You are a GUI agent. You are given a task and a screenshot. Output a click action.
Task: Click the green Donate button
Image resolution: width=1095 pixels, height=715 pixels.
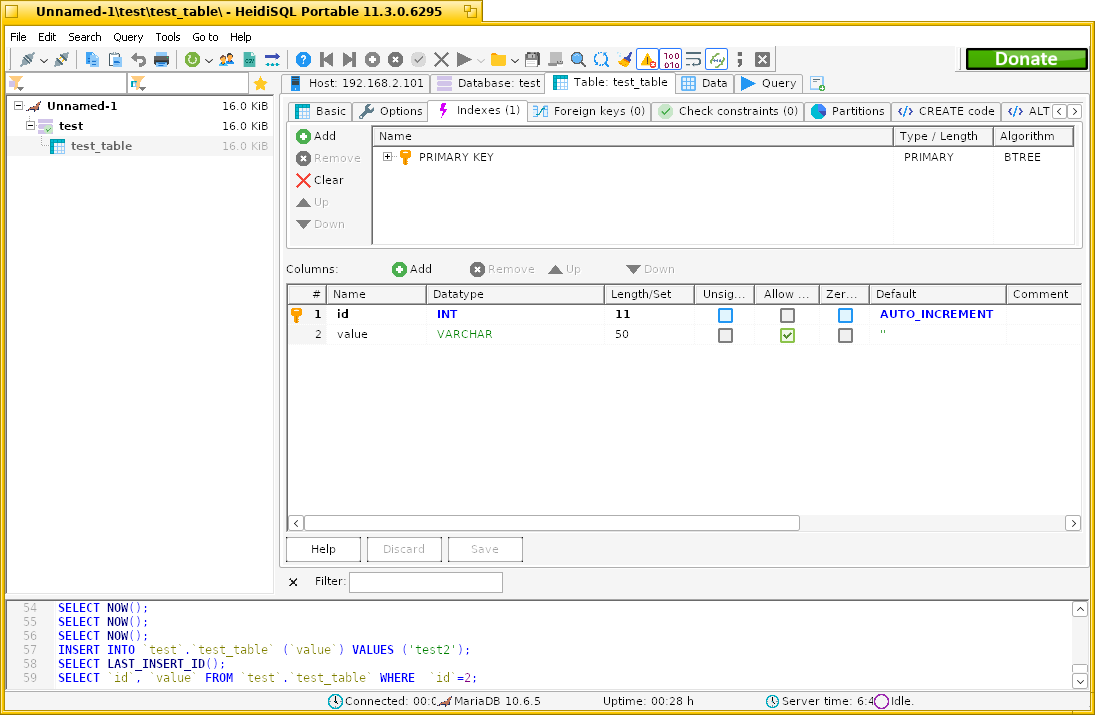[x=1026, y=59]
